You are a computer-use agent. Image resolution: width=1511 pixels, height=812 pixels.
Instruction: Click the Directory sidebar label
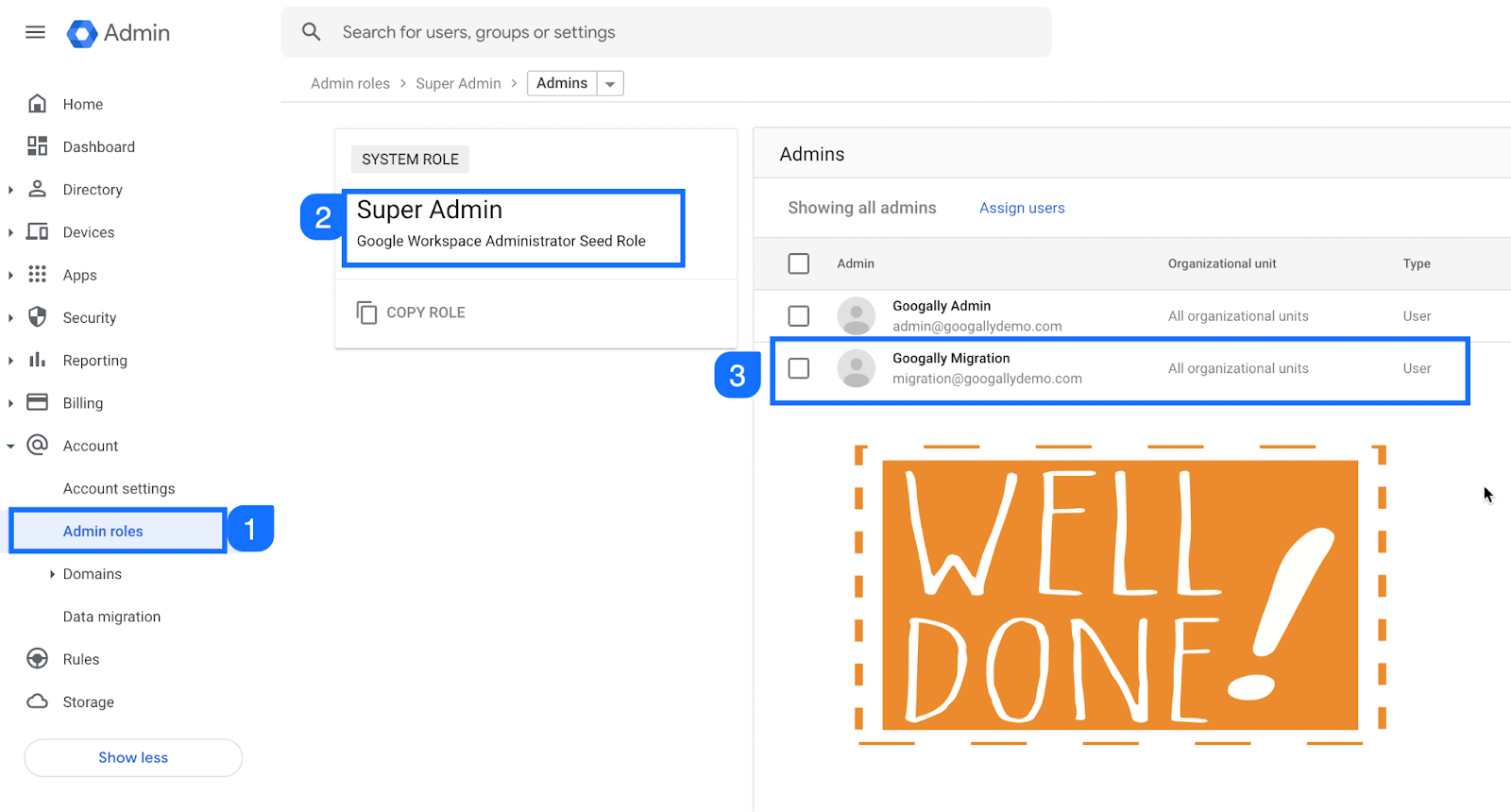pyautogui.click(x=93, y=190)
